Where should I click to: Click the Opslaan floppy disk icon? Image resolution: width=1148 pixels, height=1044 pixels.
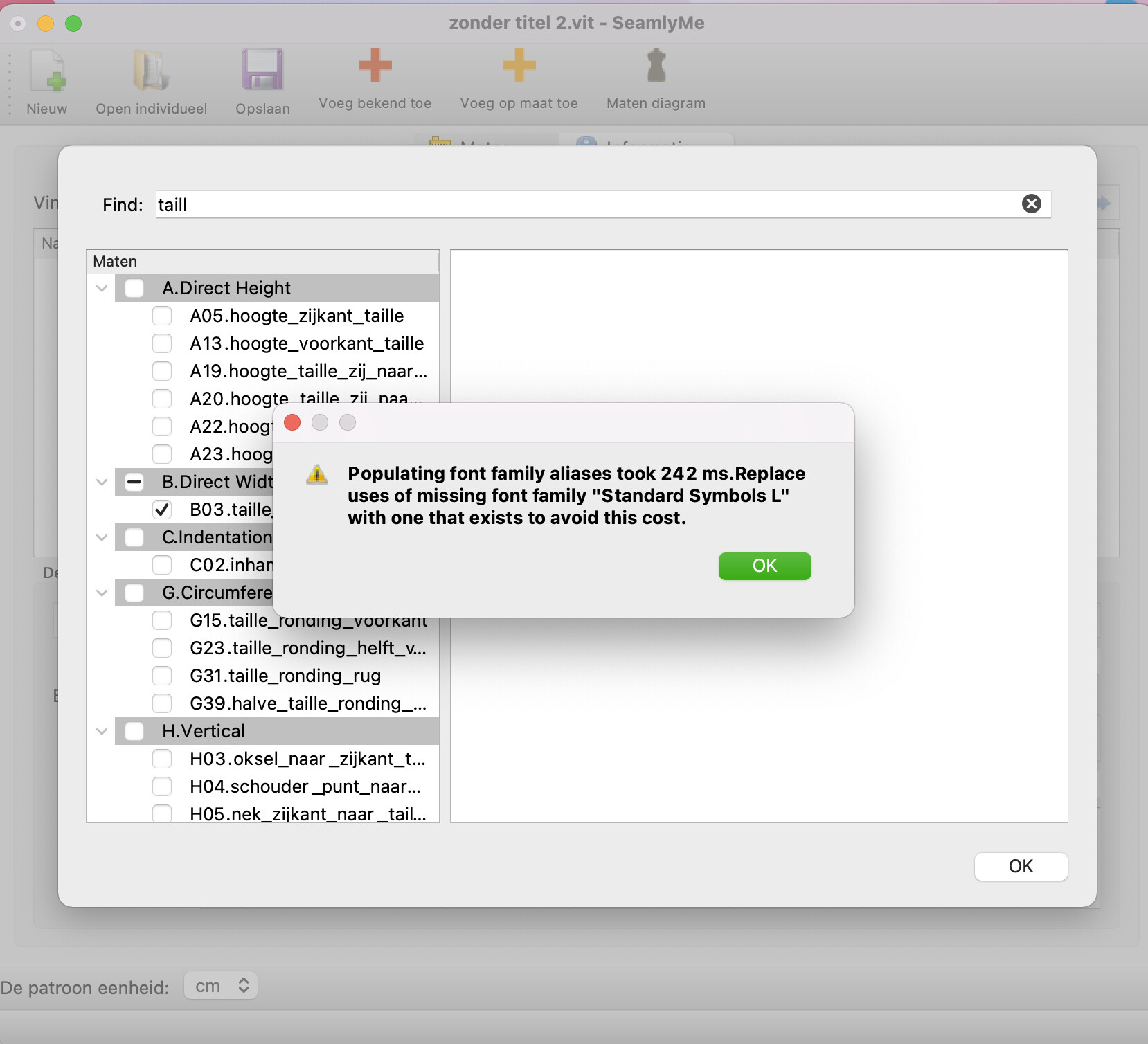pos(262,71)
